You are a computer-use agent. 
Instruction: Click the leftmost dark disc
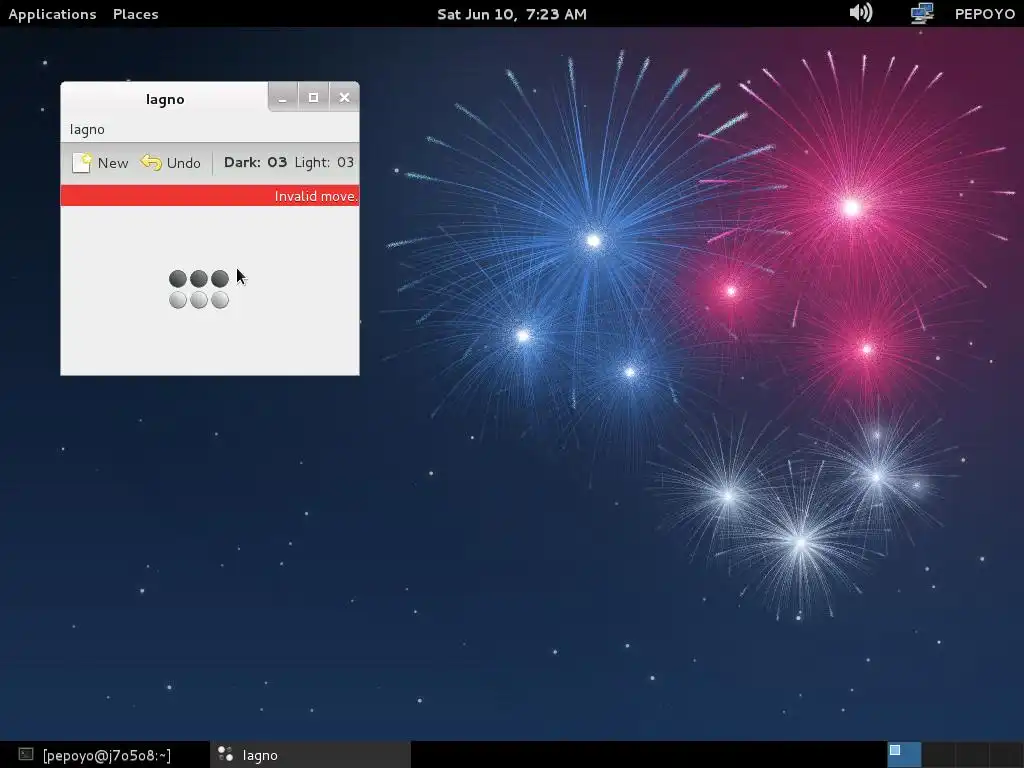tap(178, 279)
